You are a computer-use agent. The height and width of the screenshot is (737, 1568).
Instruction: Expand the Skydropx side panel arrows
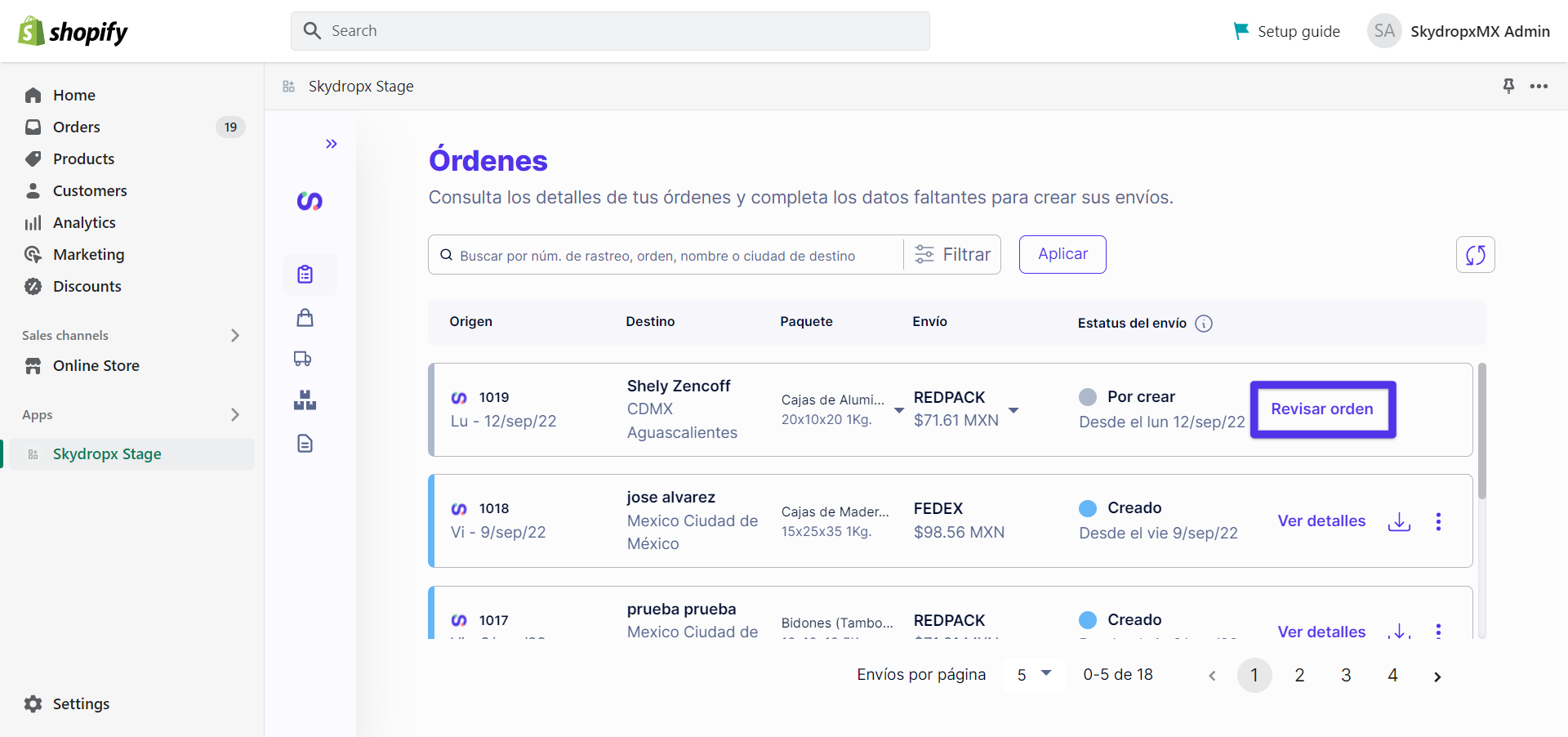[331, 145]
